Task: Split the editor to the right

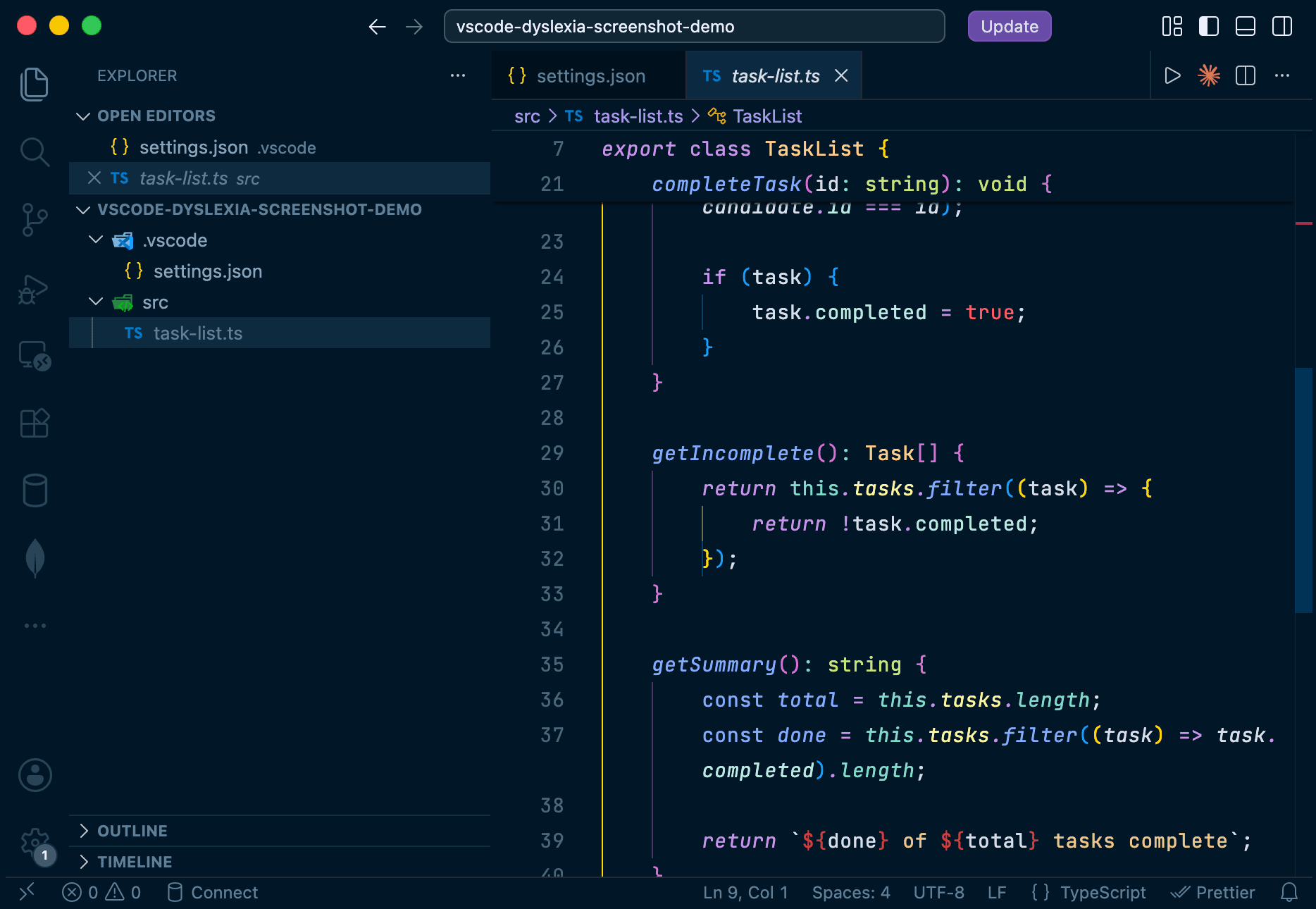Action: (x=1246, y=75)
